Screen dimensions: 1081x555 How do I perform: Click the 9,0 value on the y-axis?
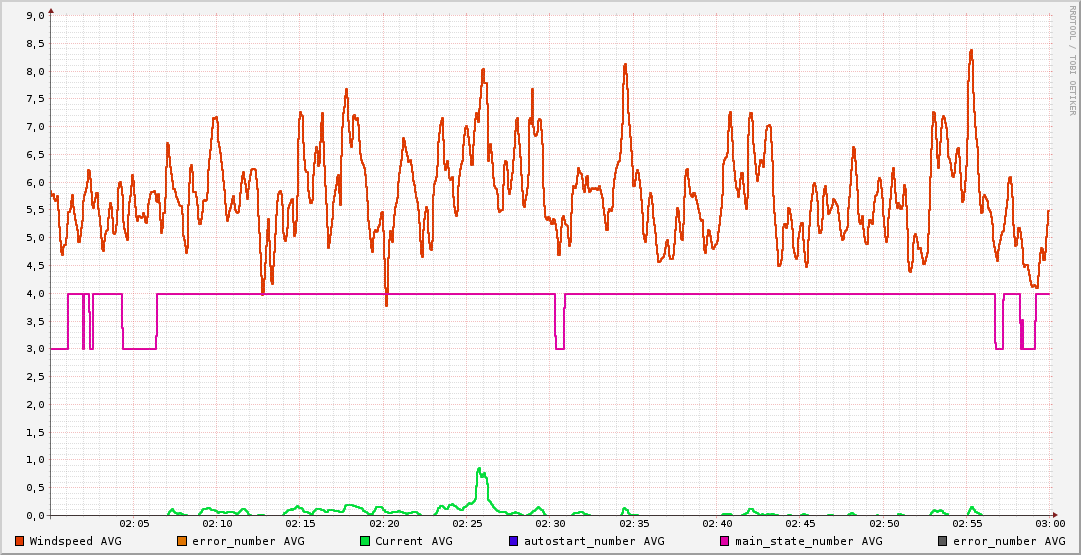32,16
